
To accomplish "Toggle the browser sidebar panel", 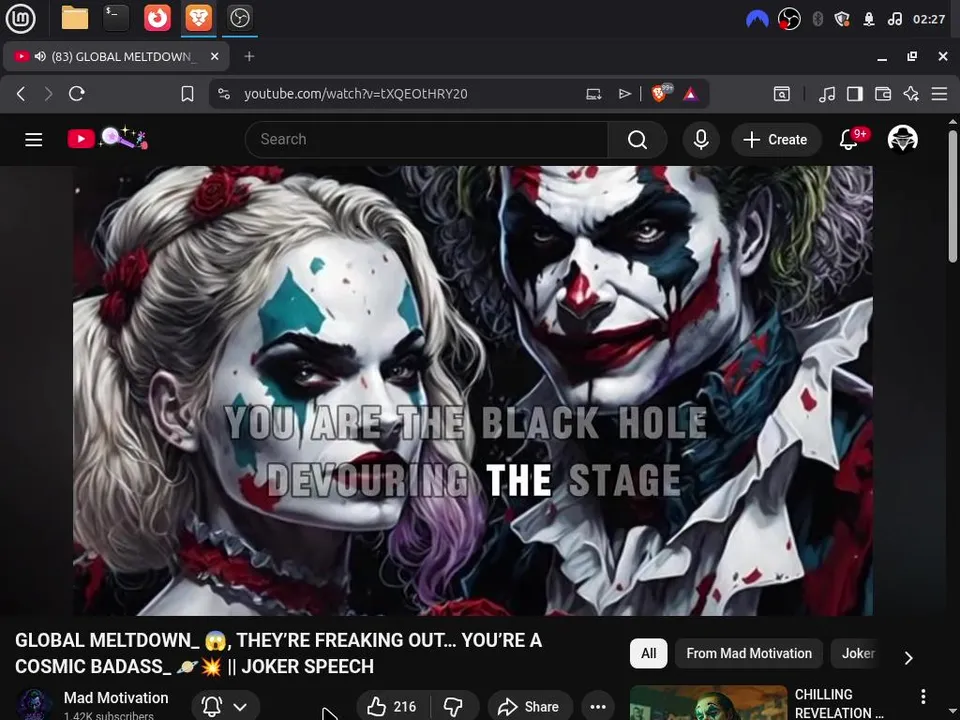I will pos(855,94).
